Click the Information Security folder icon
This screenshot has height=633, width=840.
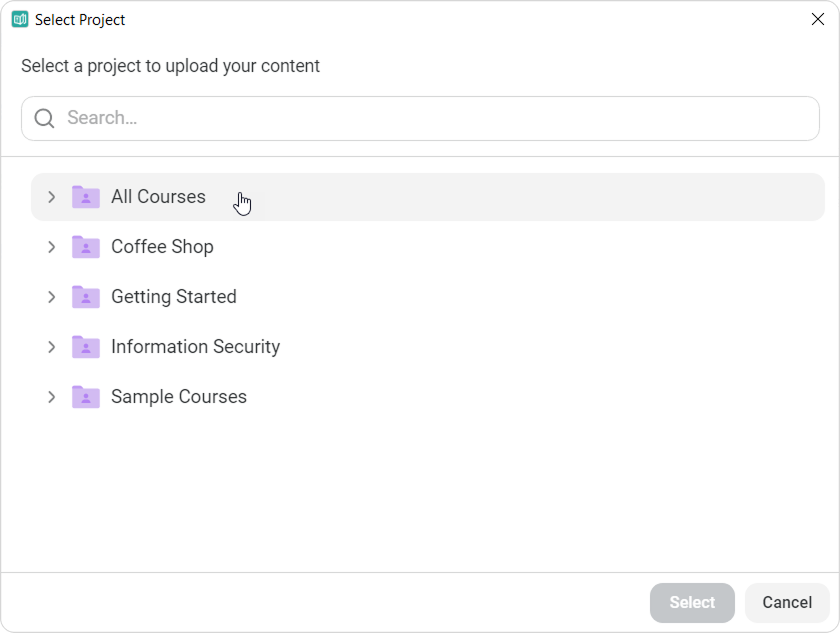click(x=86, y=347)
